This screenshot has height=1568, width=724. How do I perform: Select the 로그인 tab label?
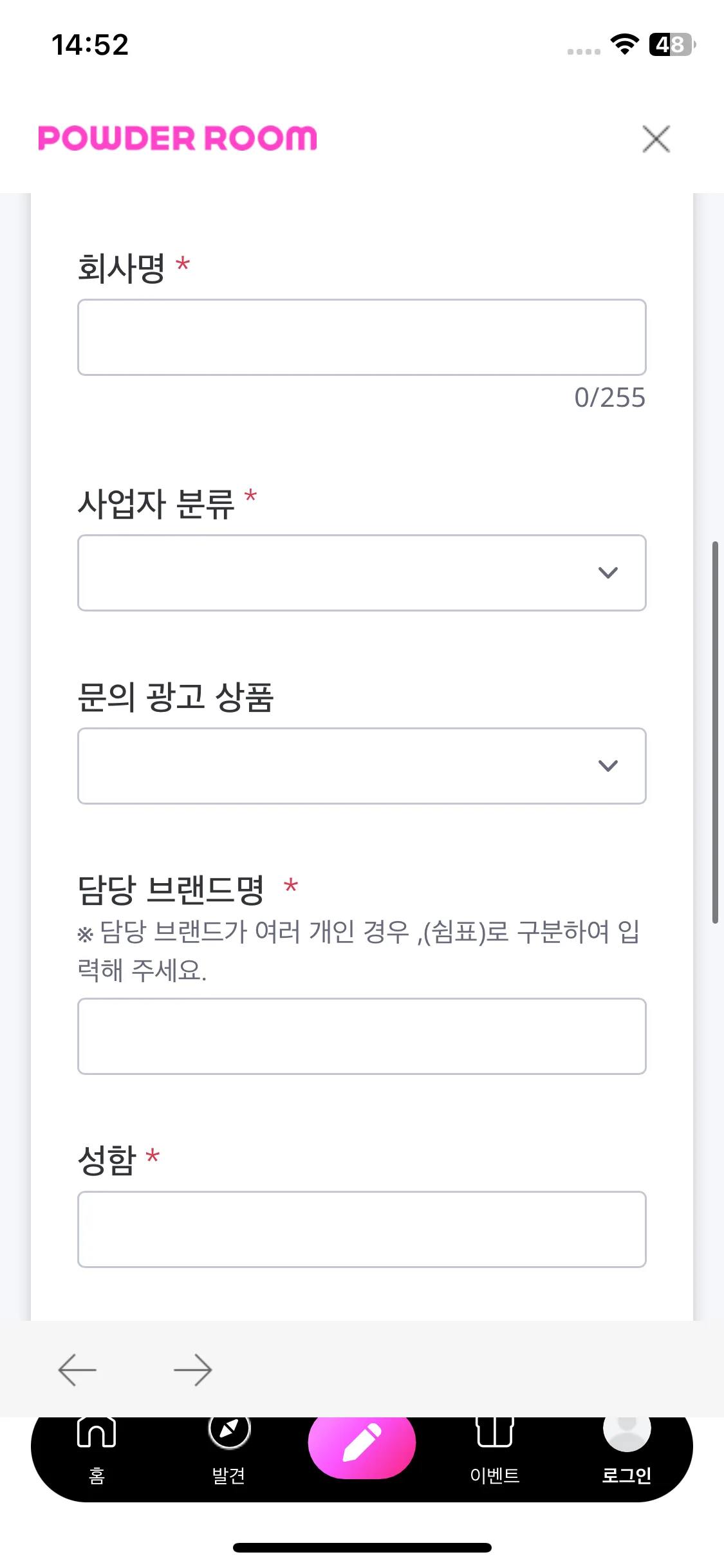(x=627, y=1475)
